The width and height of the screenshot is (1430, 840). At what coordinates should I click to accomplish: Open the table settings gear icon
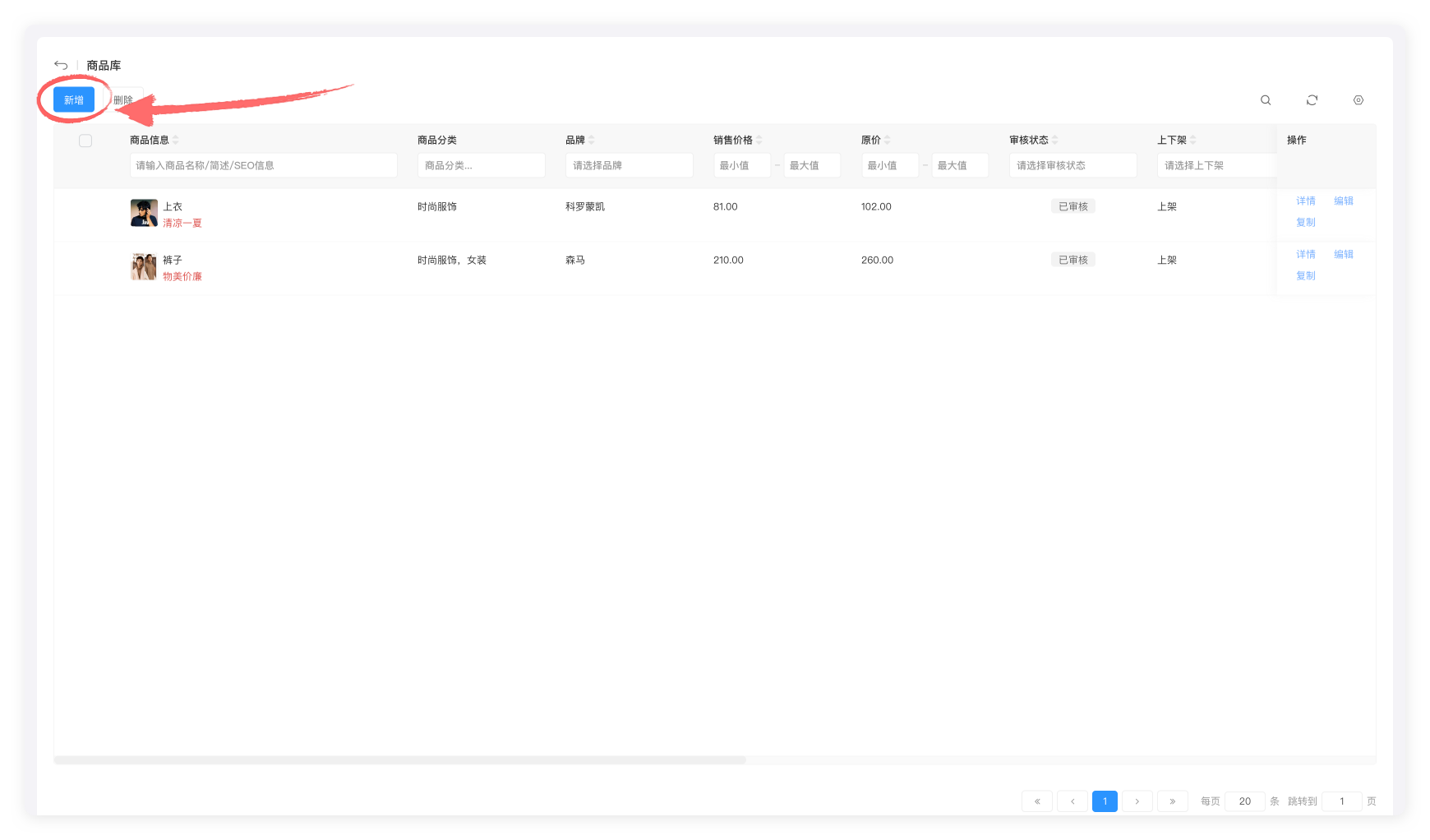click(x=1358, y=100)
